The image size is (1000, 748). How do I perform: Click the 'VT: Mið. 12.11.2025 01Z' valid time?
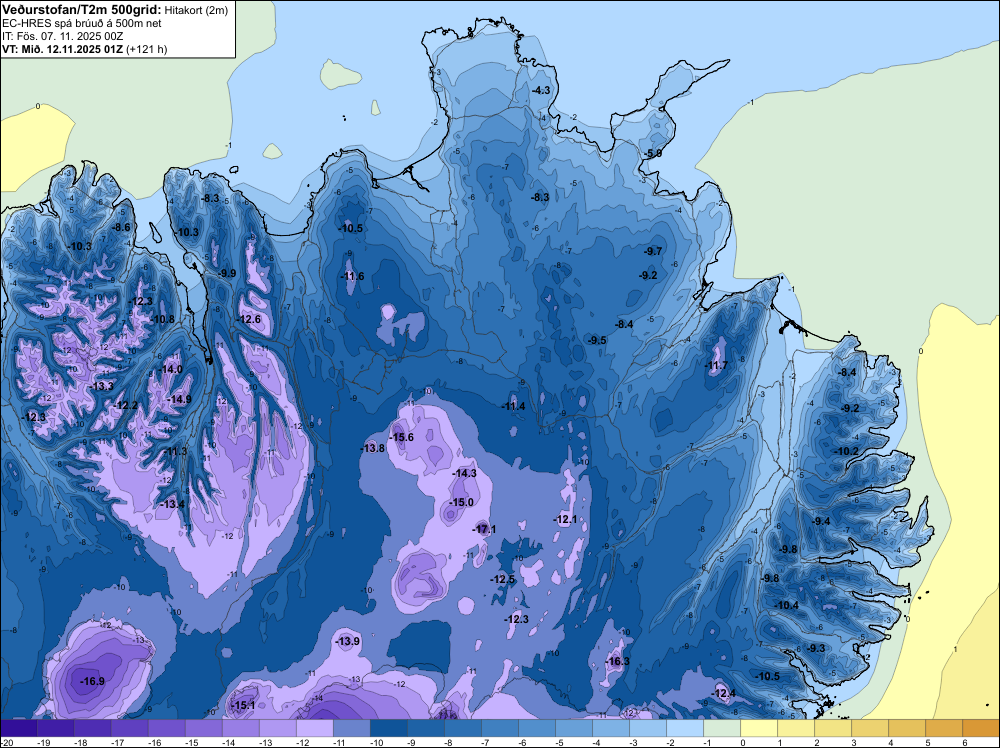pos(62,49)
